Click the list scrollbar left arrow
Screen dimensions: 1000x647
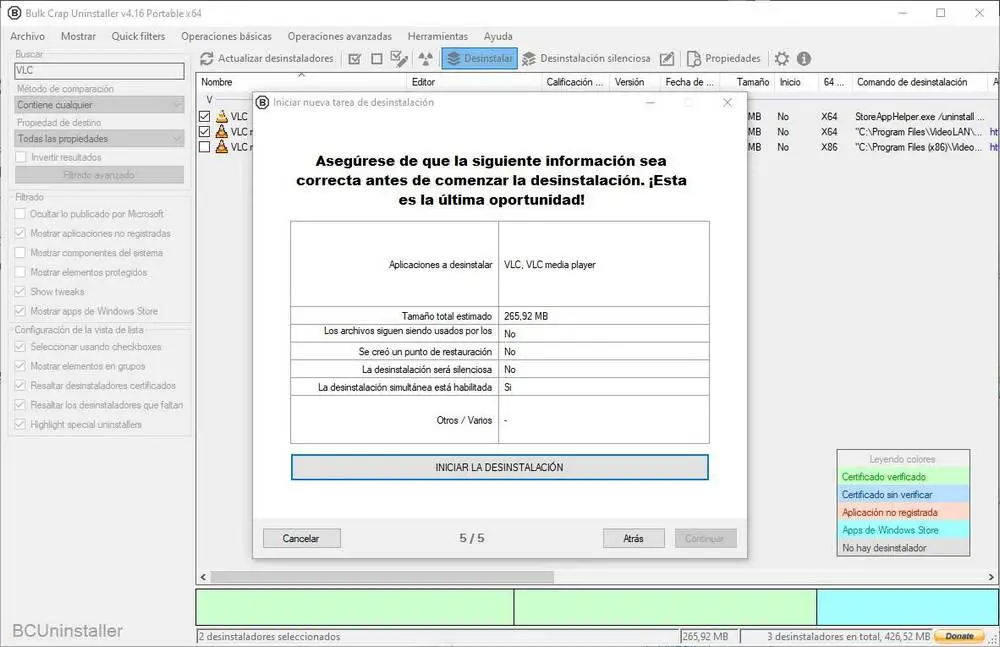203,577
